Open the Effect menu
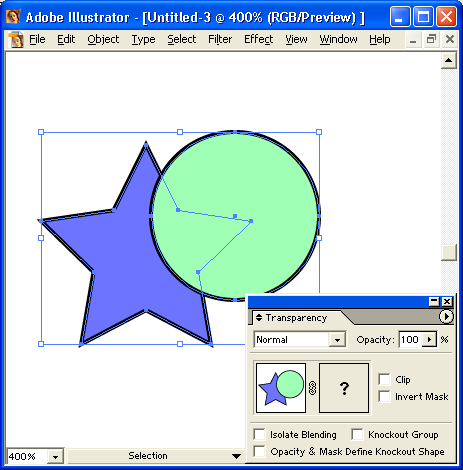This screenshot has width=463, height=470. (x=259, y=39)
